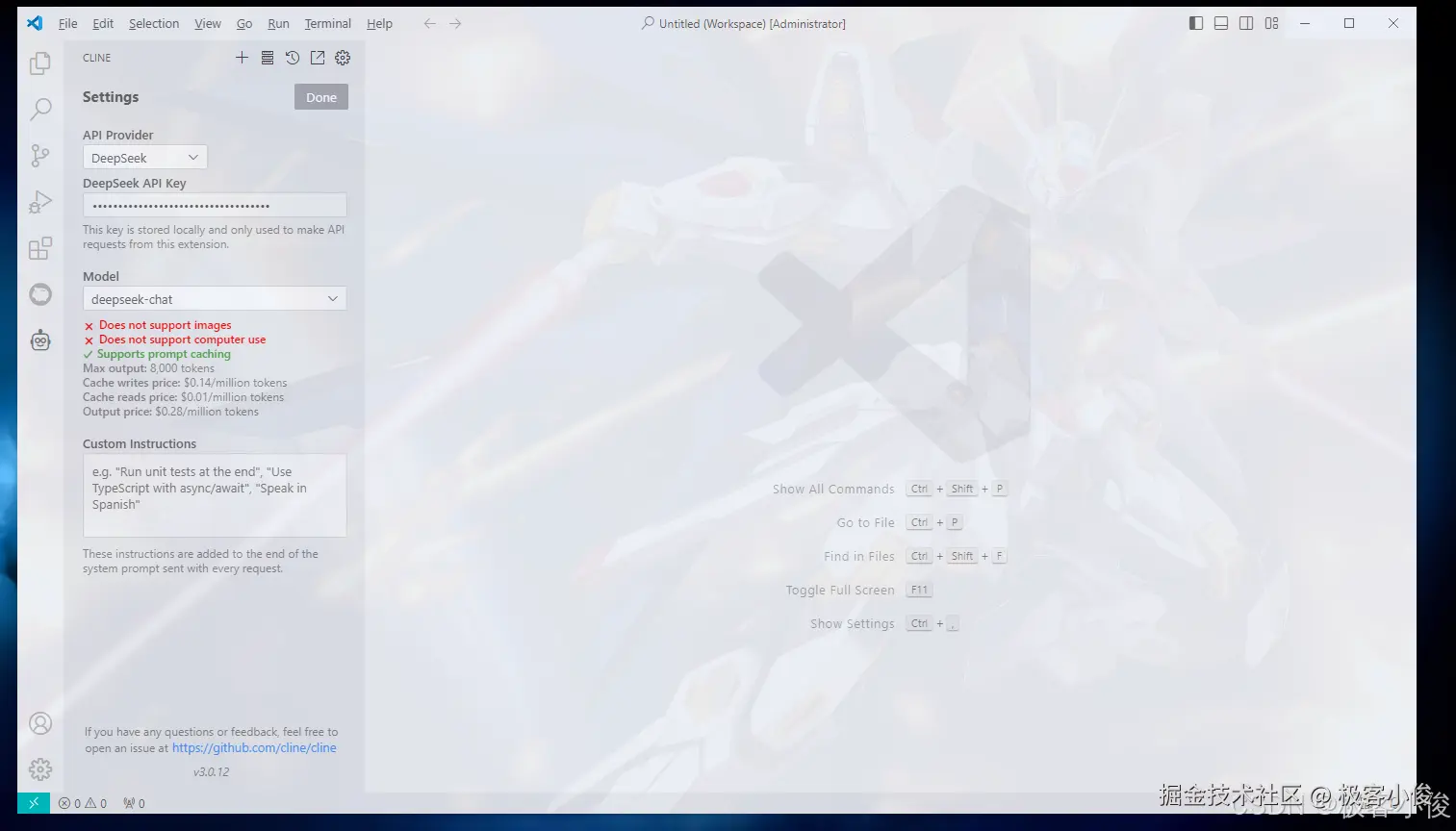Click the Custom Instructions text area
The width and height of the screenshot is (1456, 831).
point(215,495)
